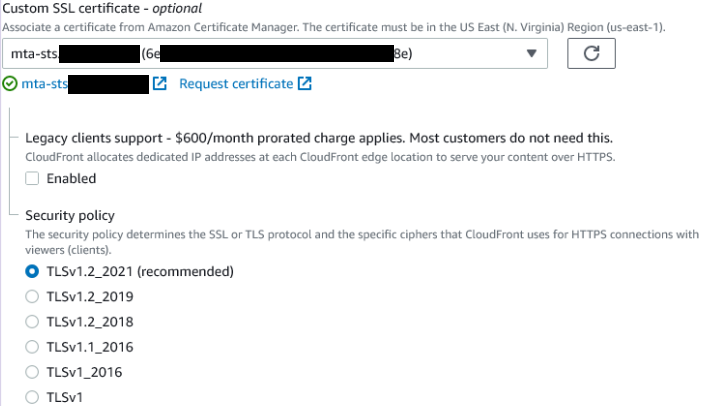Screen dimensions: 701x406
Task: Choose TLSv1.1_2016 security policy
Action: click(x=32, y=347)
